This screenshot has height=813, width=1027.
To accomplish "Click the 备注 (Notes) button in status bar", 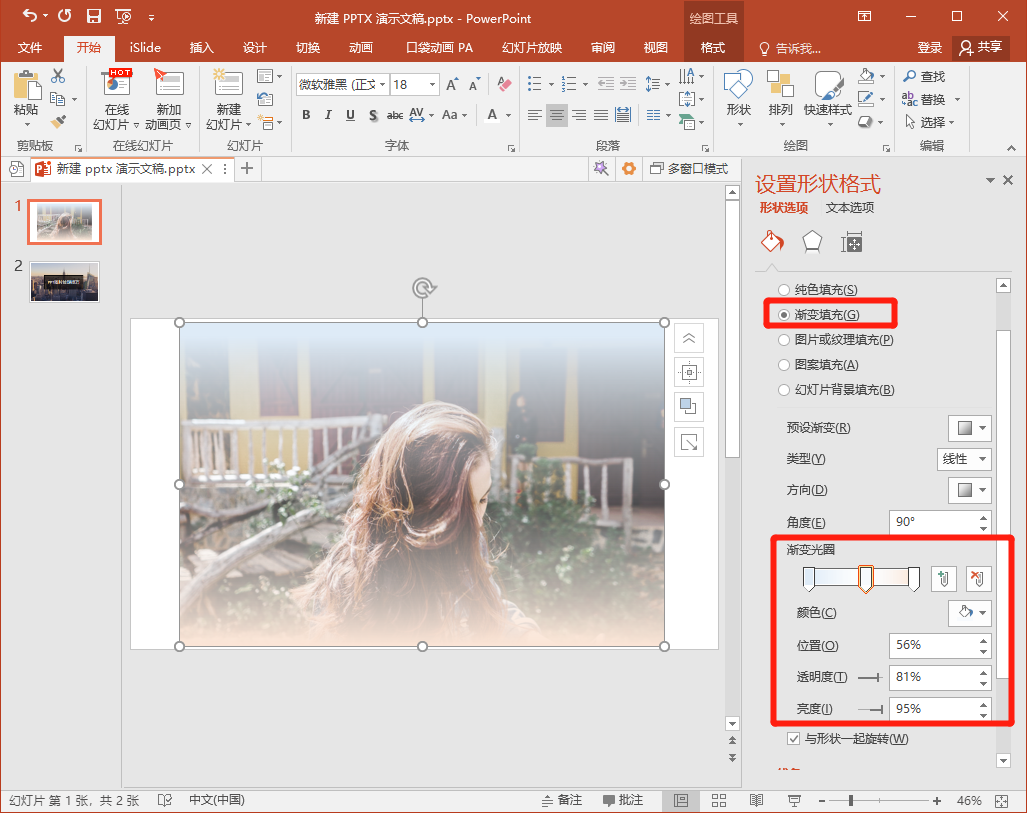I will 562,800.
